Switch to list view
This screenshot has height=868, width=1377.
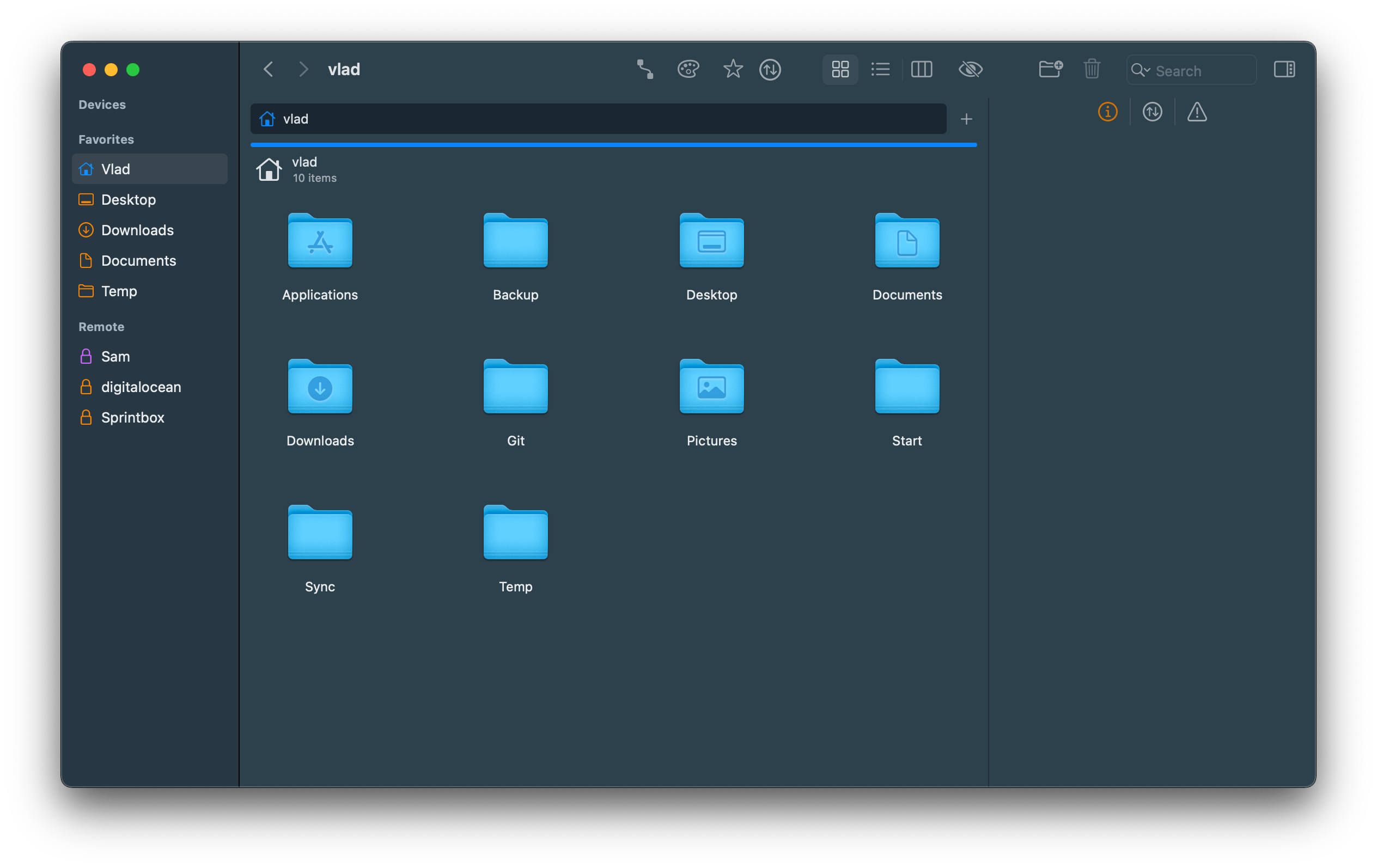[x=880, y=70]
